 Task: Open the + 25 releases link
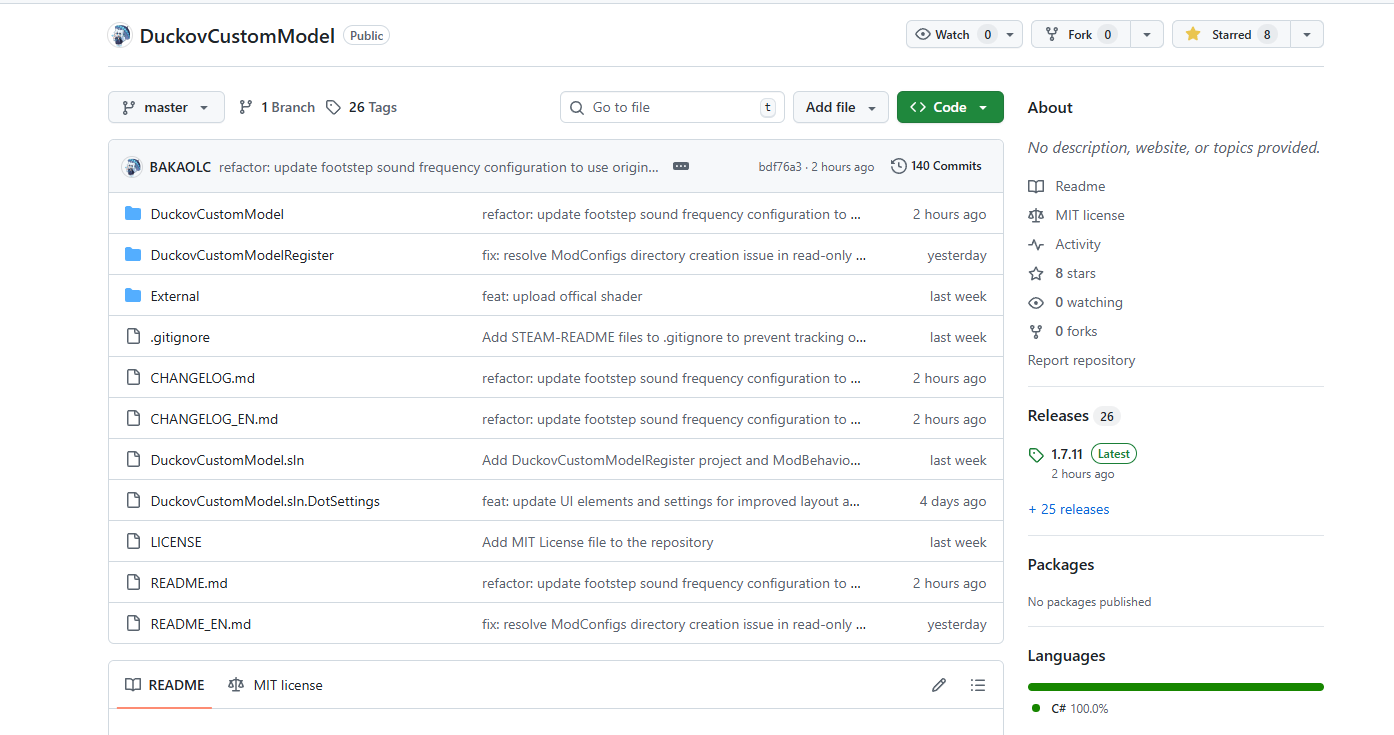tap(1068, 509)
